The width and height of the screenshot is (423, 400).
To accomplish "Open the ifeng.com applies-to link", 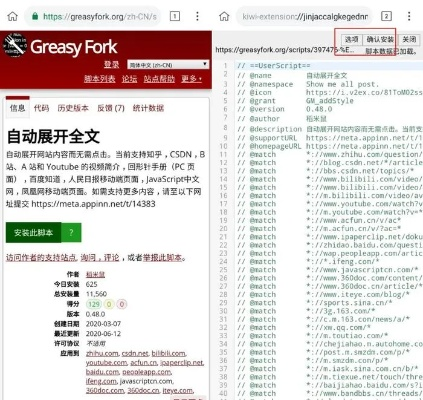I will coord(101,381).
